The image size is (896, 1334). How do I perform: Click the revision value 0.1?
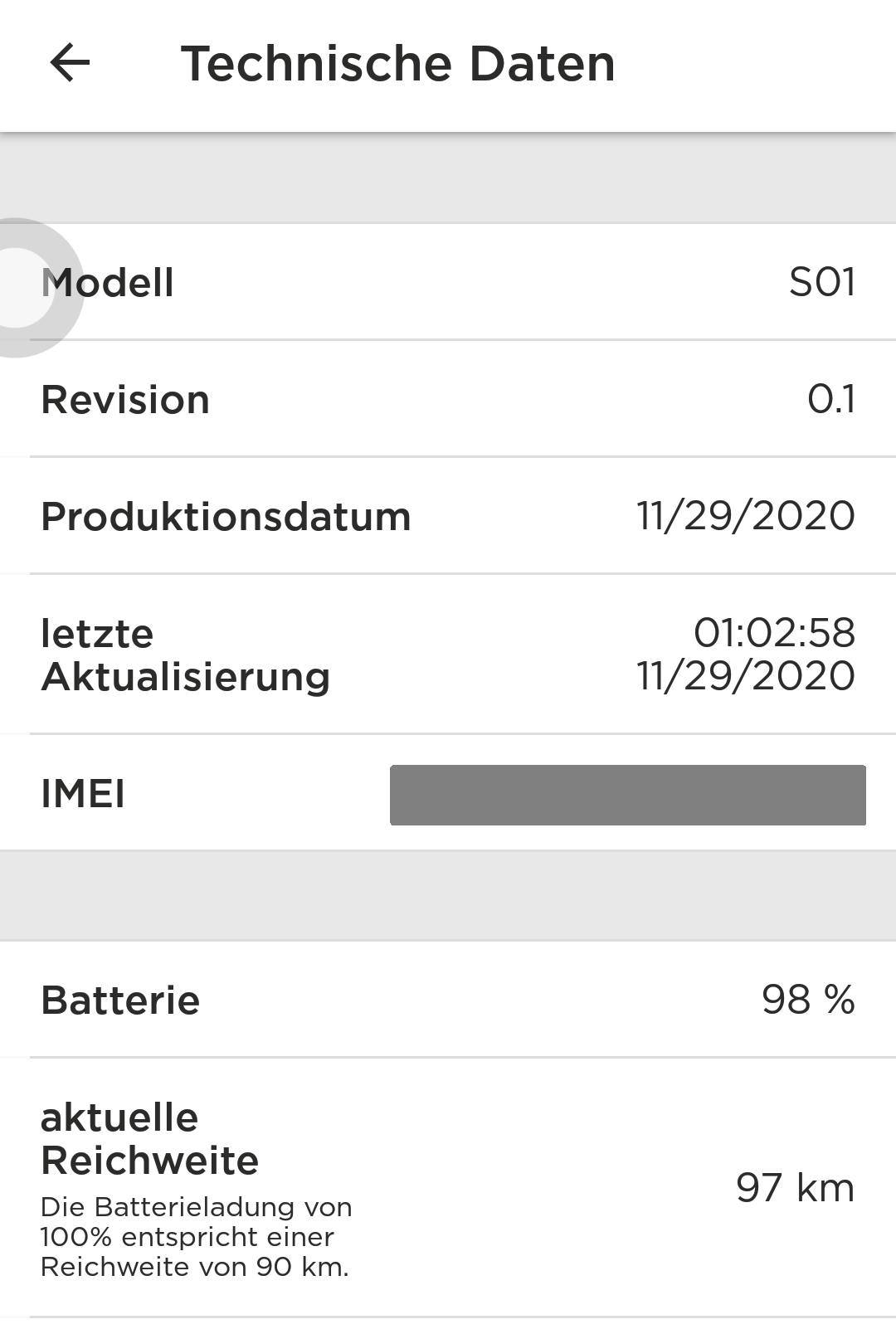tap(830, 399)
